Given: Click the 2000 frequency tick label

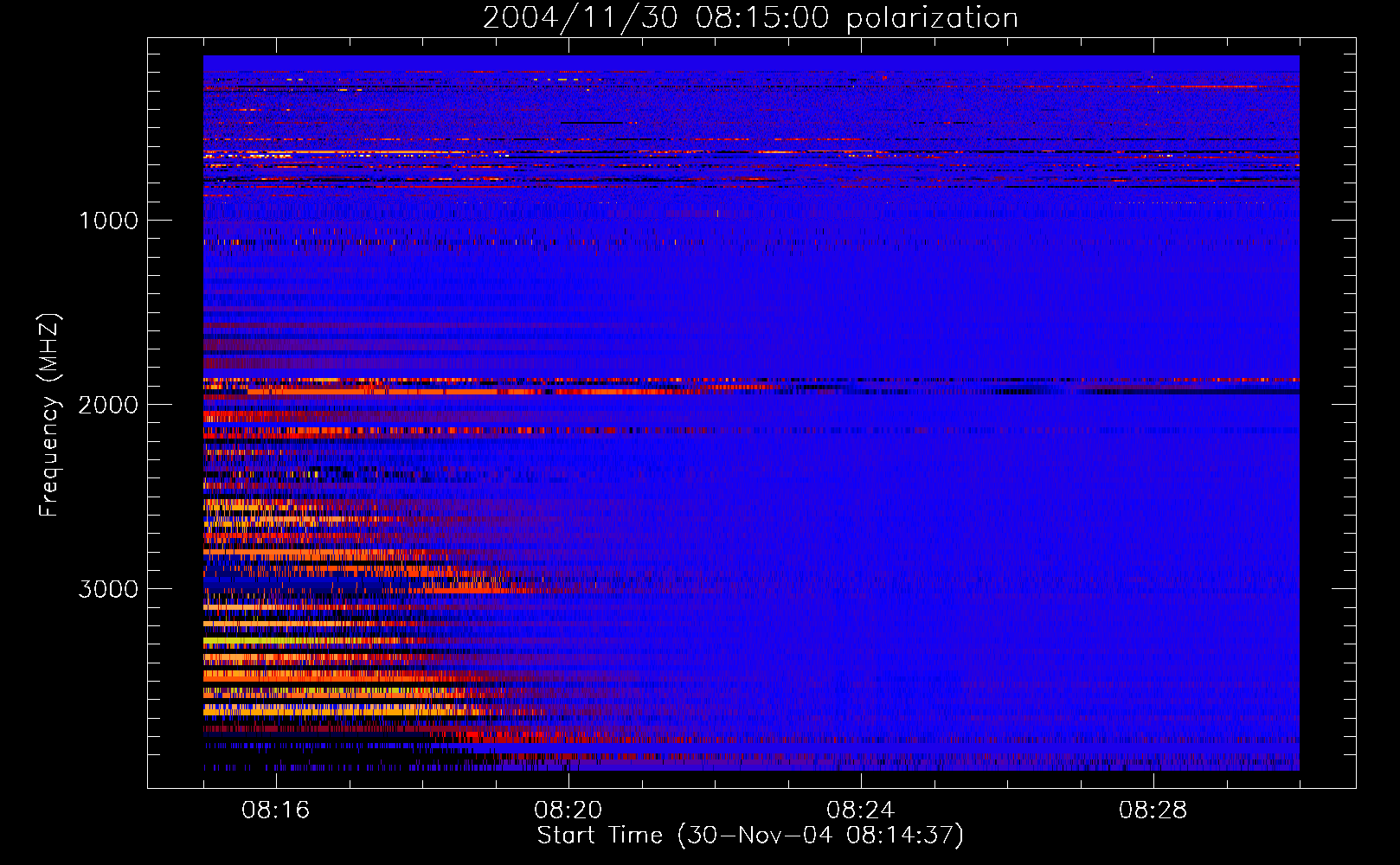Looking at the screenshot, I should (x=109, y=405).
